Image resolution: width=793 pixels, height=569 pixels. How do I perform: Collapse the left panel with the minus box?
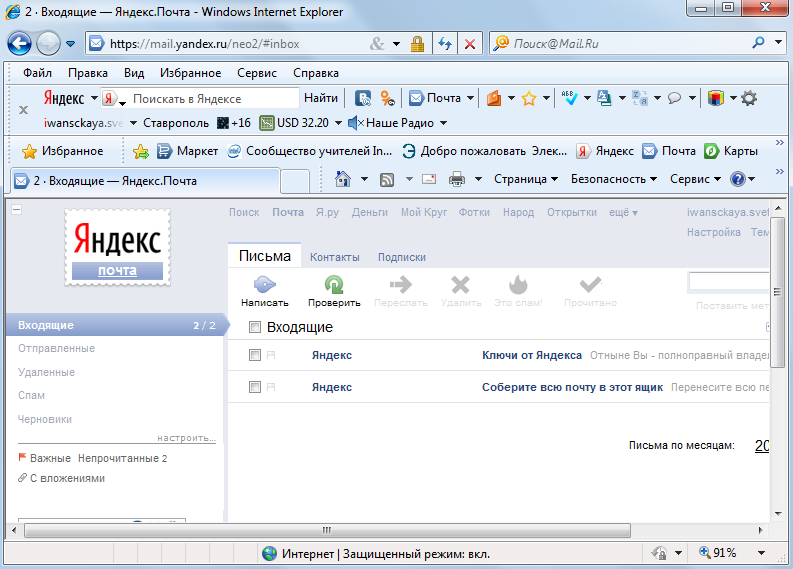pyautogui.click(x=17, y=209)
